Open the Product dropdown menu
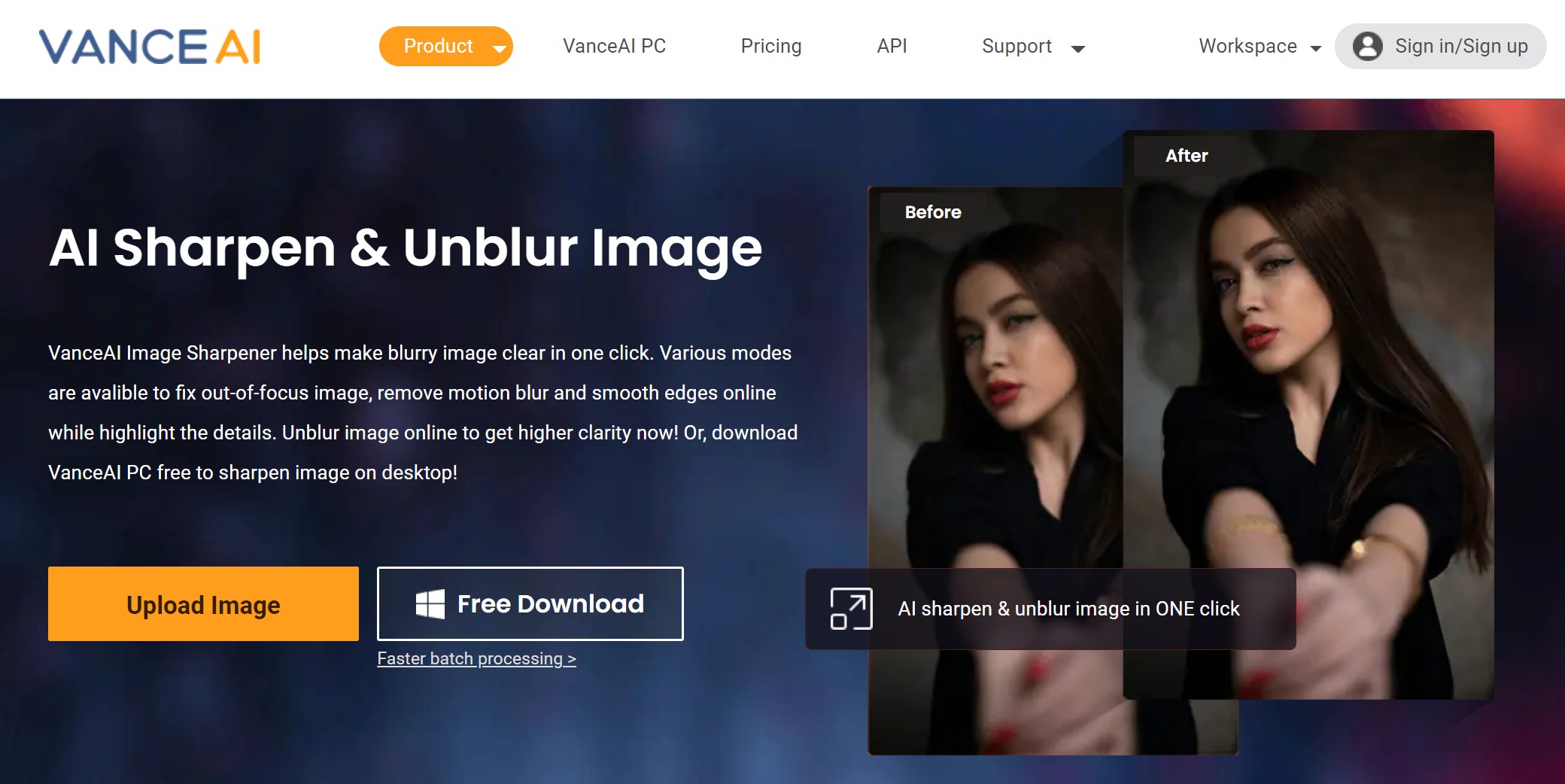The height and width of the screenshot is (784, 1565). pos(445,46)
